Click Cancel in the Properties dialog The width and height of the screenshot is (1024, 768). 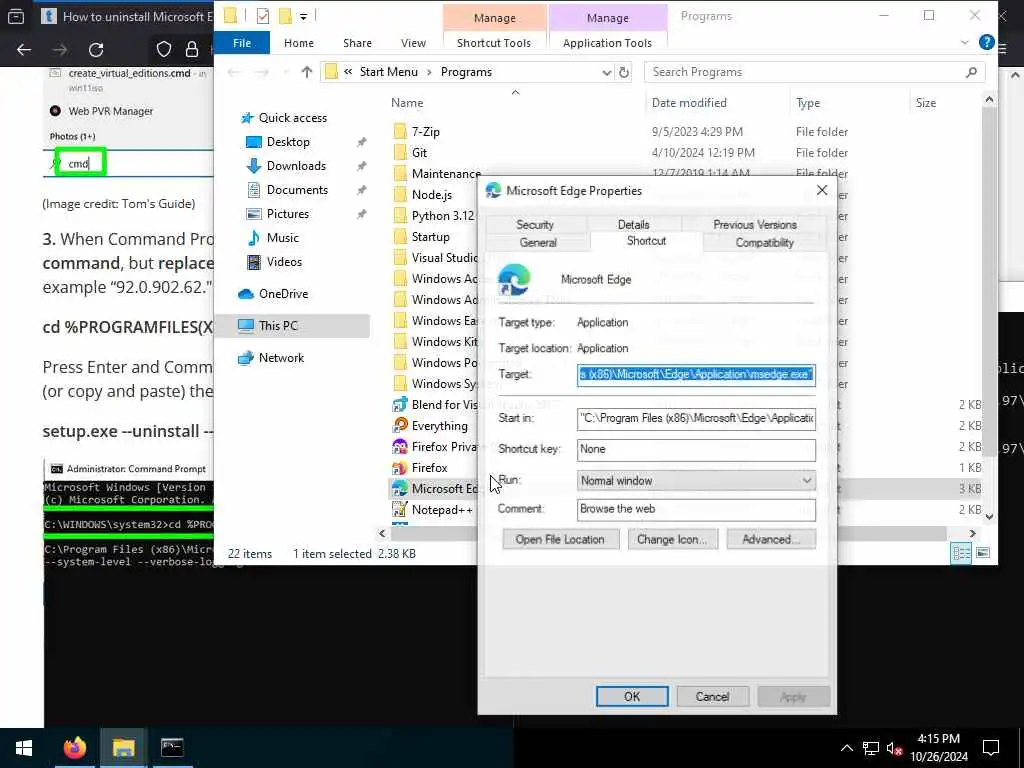coord(712,697)
